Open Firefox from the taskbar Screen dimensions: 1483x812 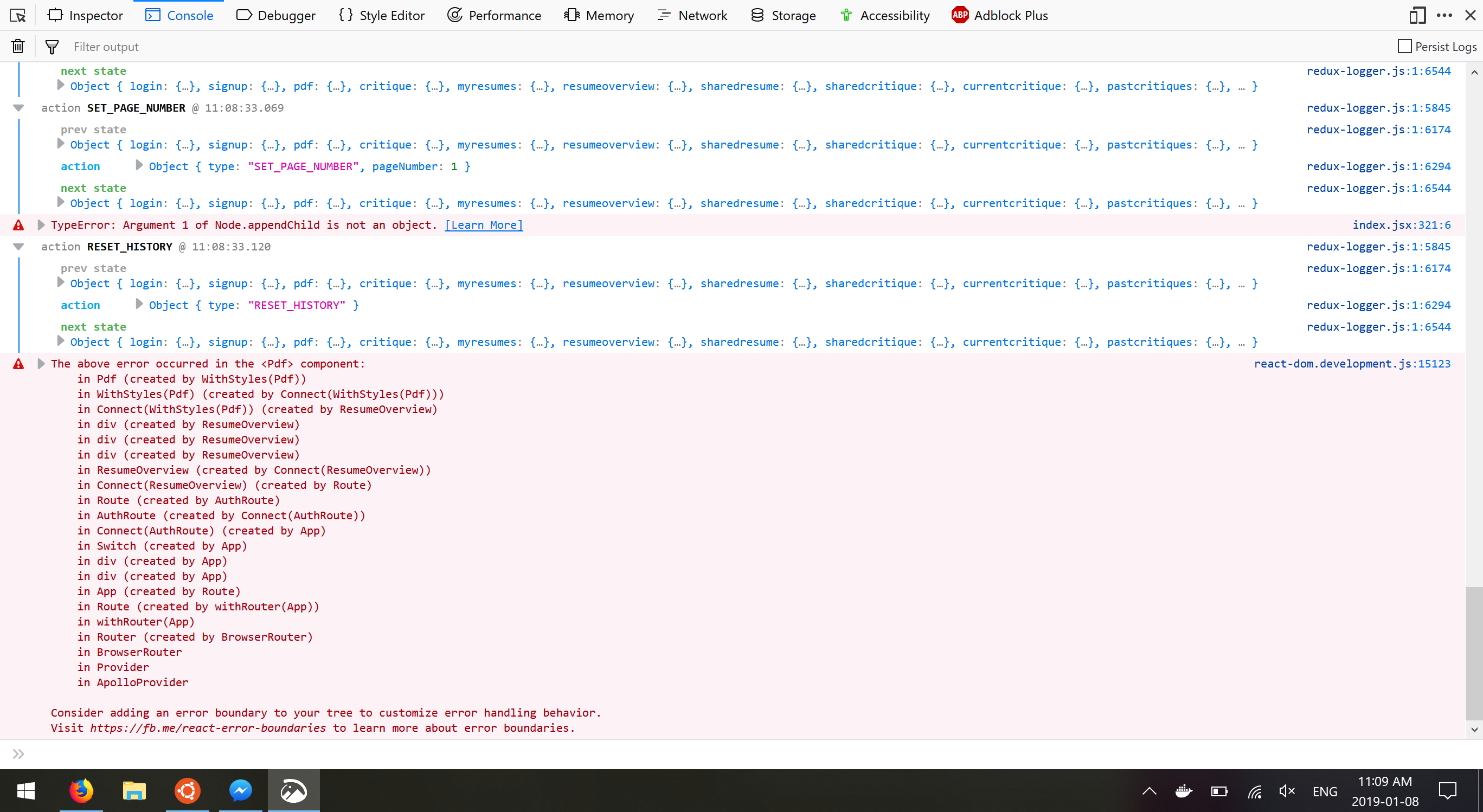[81, 791]
